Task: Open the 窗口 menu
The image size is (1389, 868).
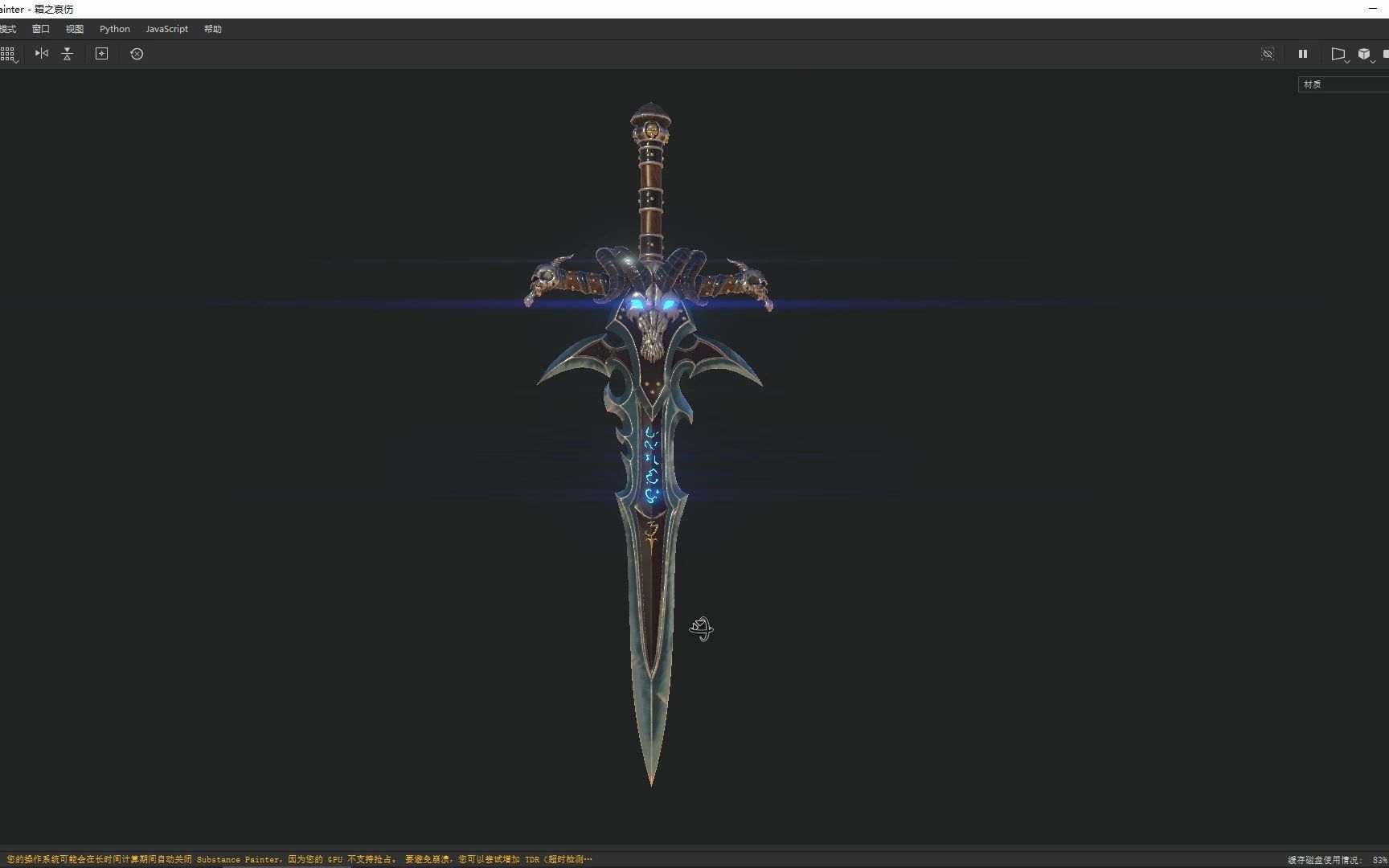Action: (41, 29)
